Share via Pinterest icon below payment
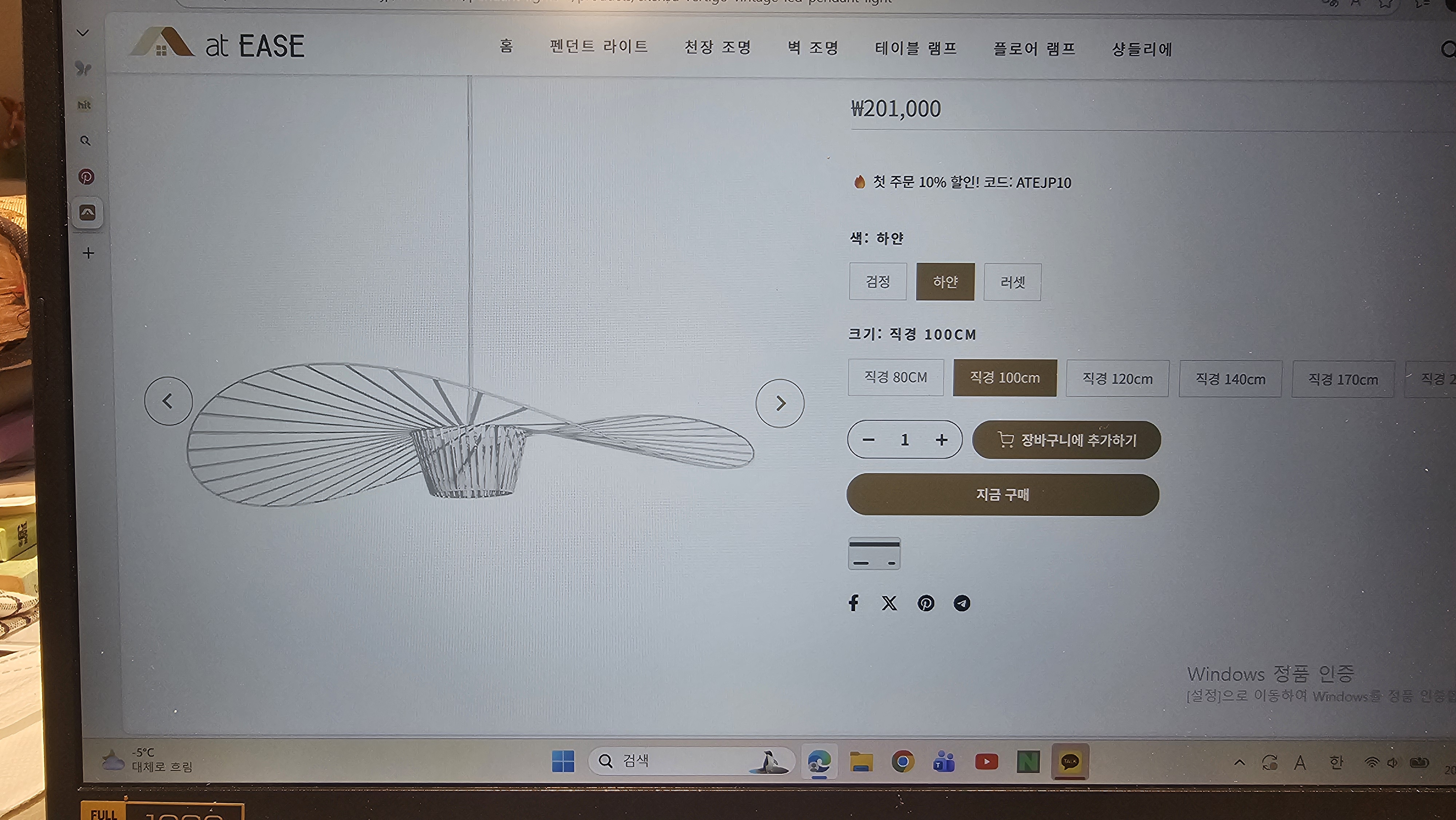The image size is (1456, 820). [x=925, y=603]
